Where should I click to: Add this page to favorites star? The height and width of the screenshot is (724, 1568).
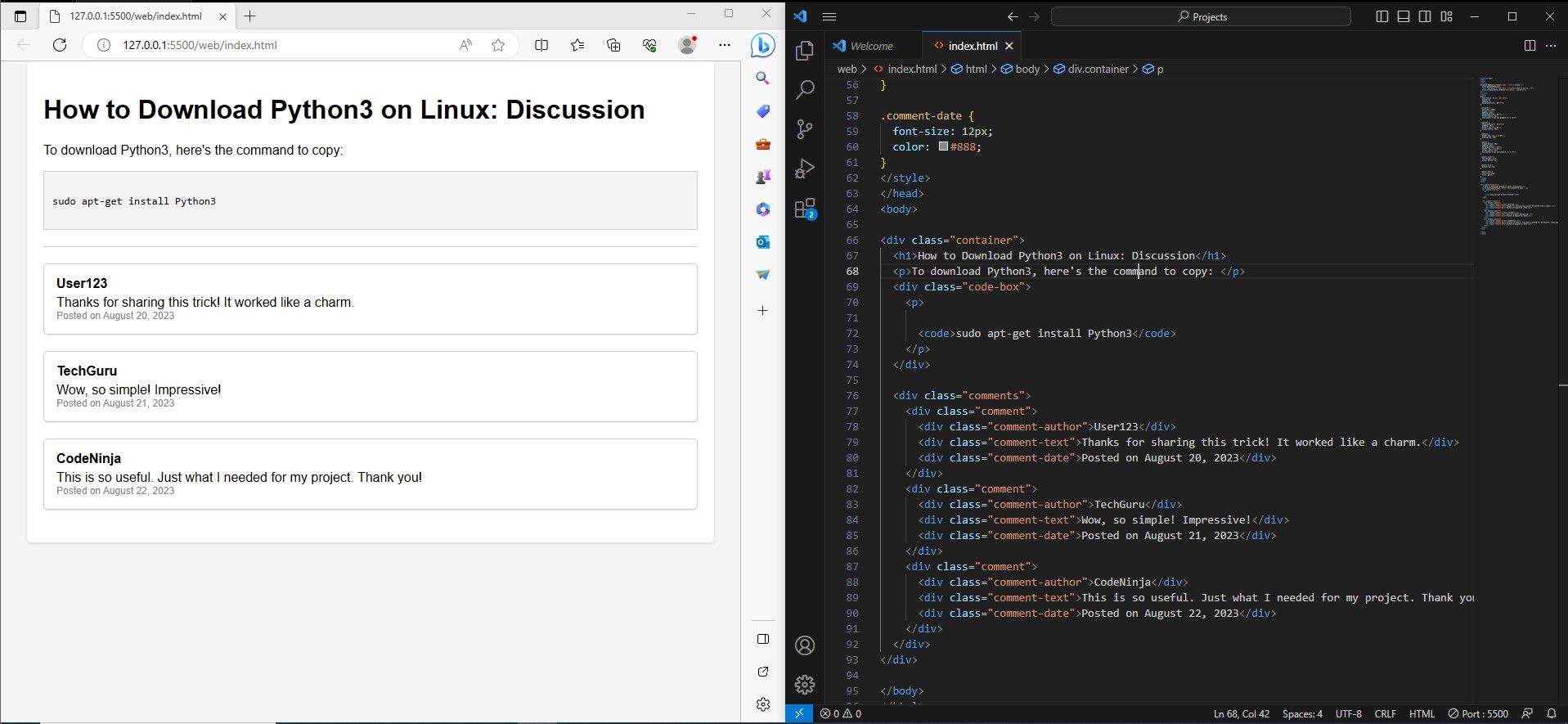pyautogui.click(x=498, y=45)
